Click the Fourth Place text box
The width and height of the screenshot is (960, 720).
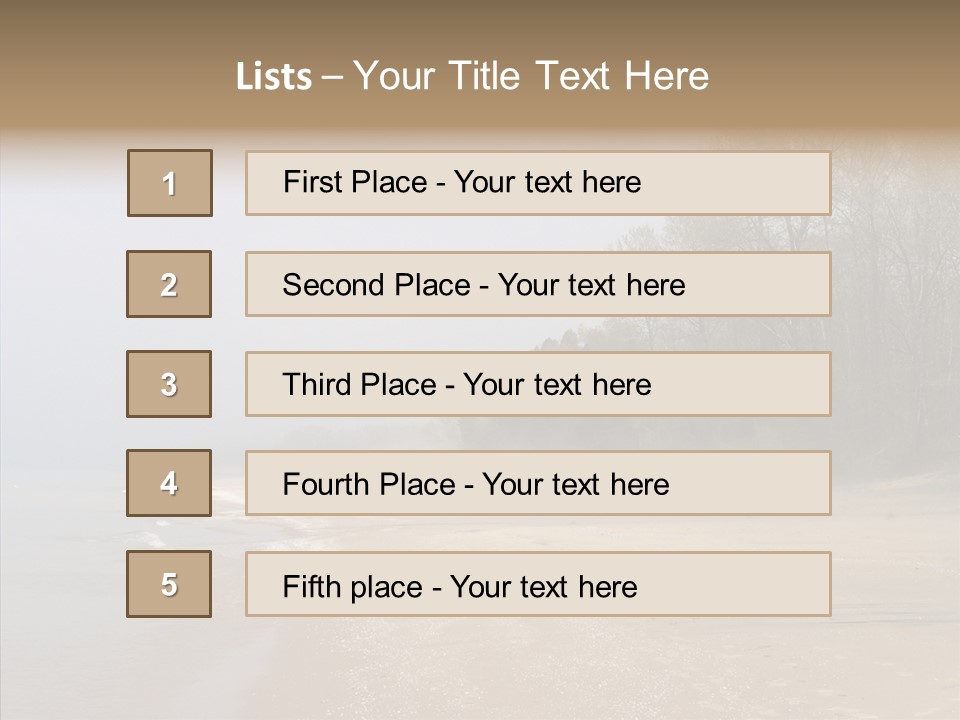(538, 484)
